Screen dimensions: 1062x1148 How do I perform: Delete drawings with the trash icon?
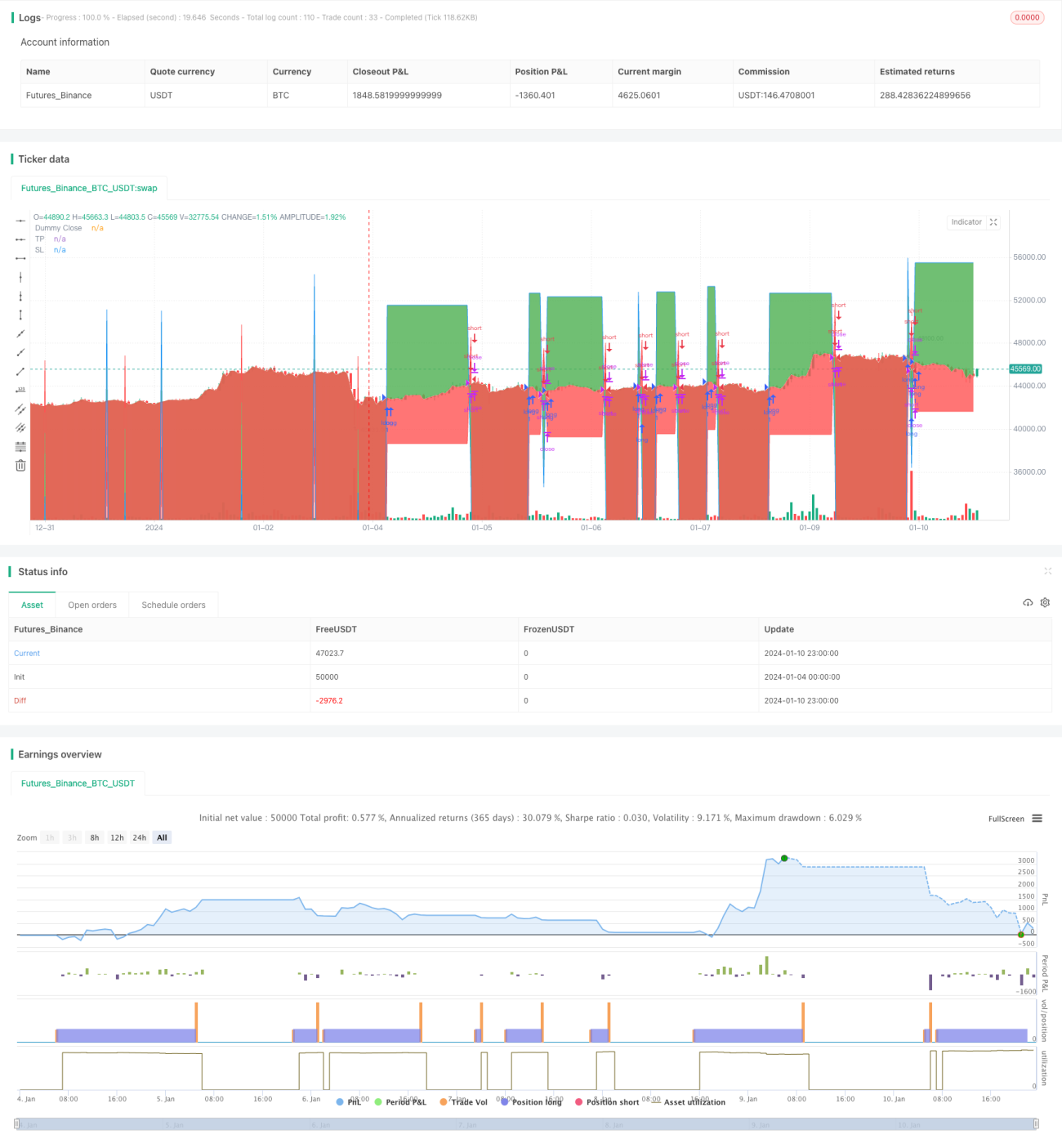pos(20,465)
